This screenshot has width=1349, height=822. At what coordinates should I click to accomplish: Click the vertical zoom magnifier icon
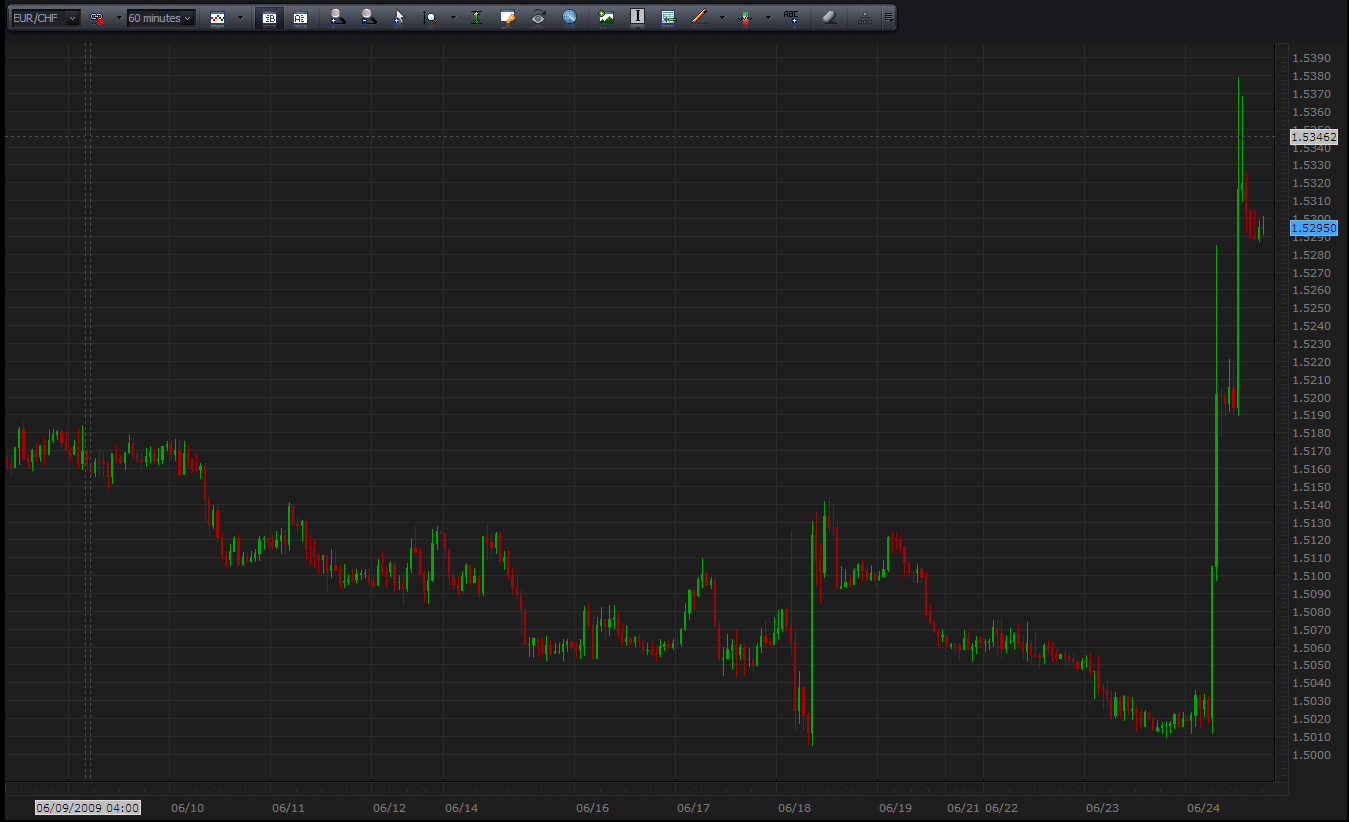coord(430,17)
